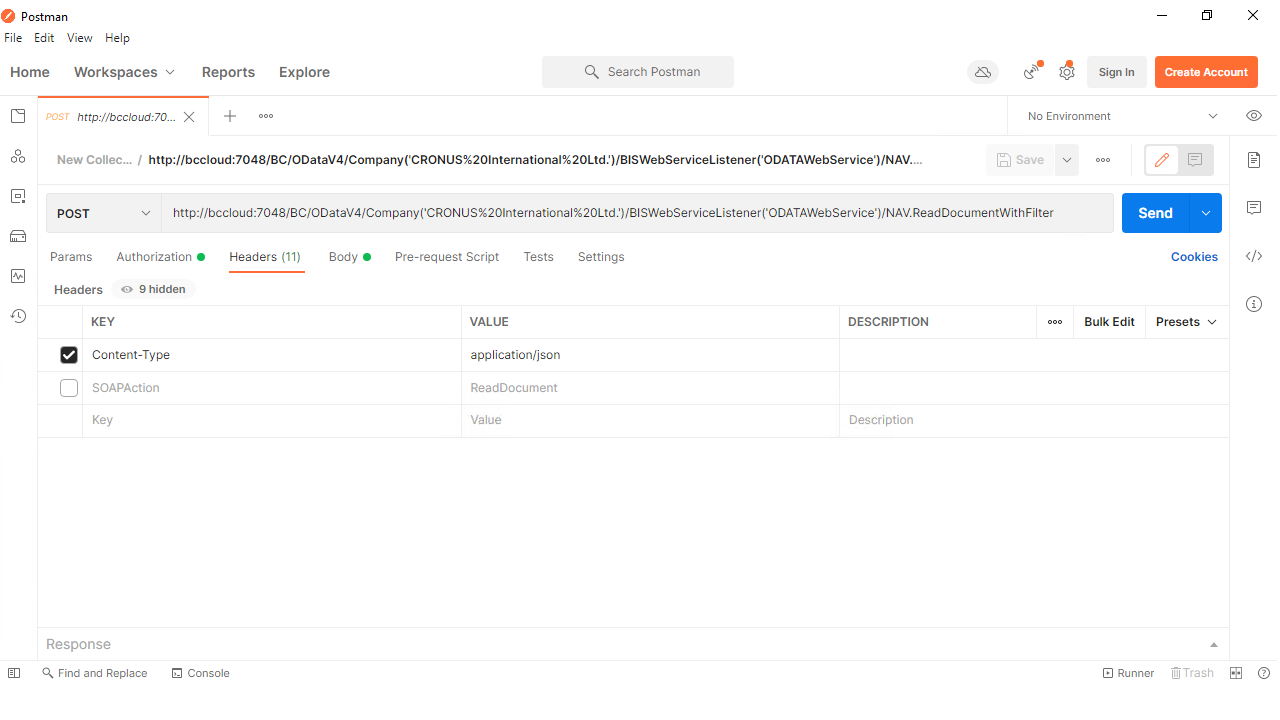
Task: Open the request Info icon
Action: pos(1254,304)
